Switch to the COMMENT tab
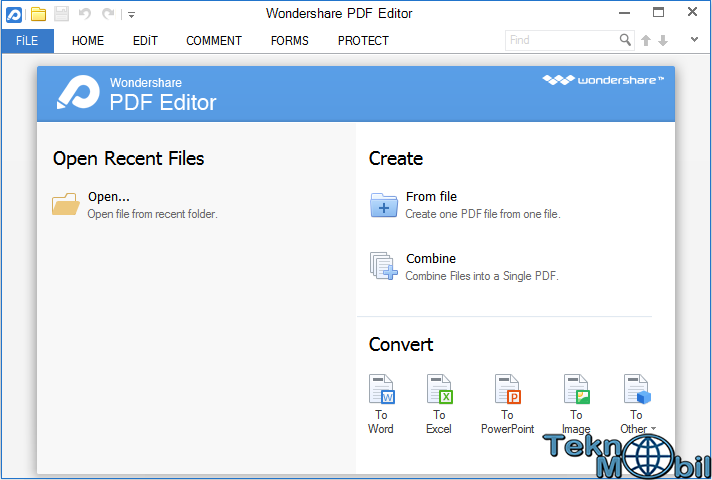 point(214,41)
